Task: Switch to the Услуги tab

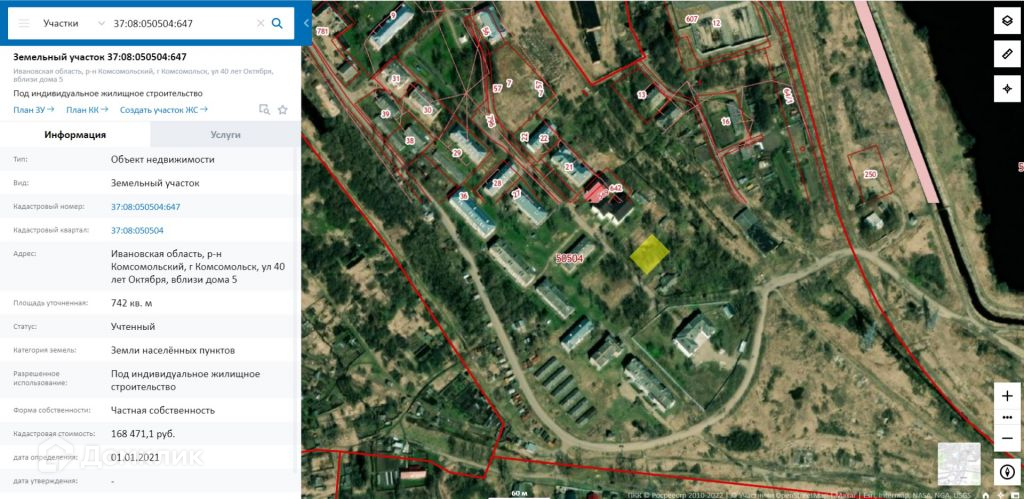Action: tap(225, 135)
